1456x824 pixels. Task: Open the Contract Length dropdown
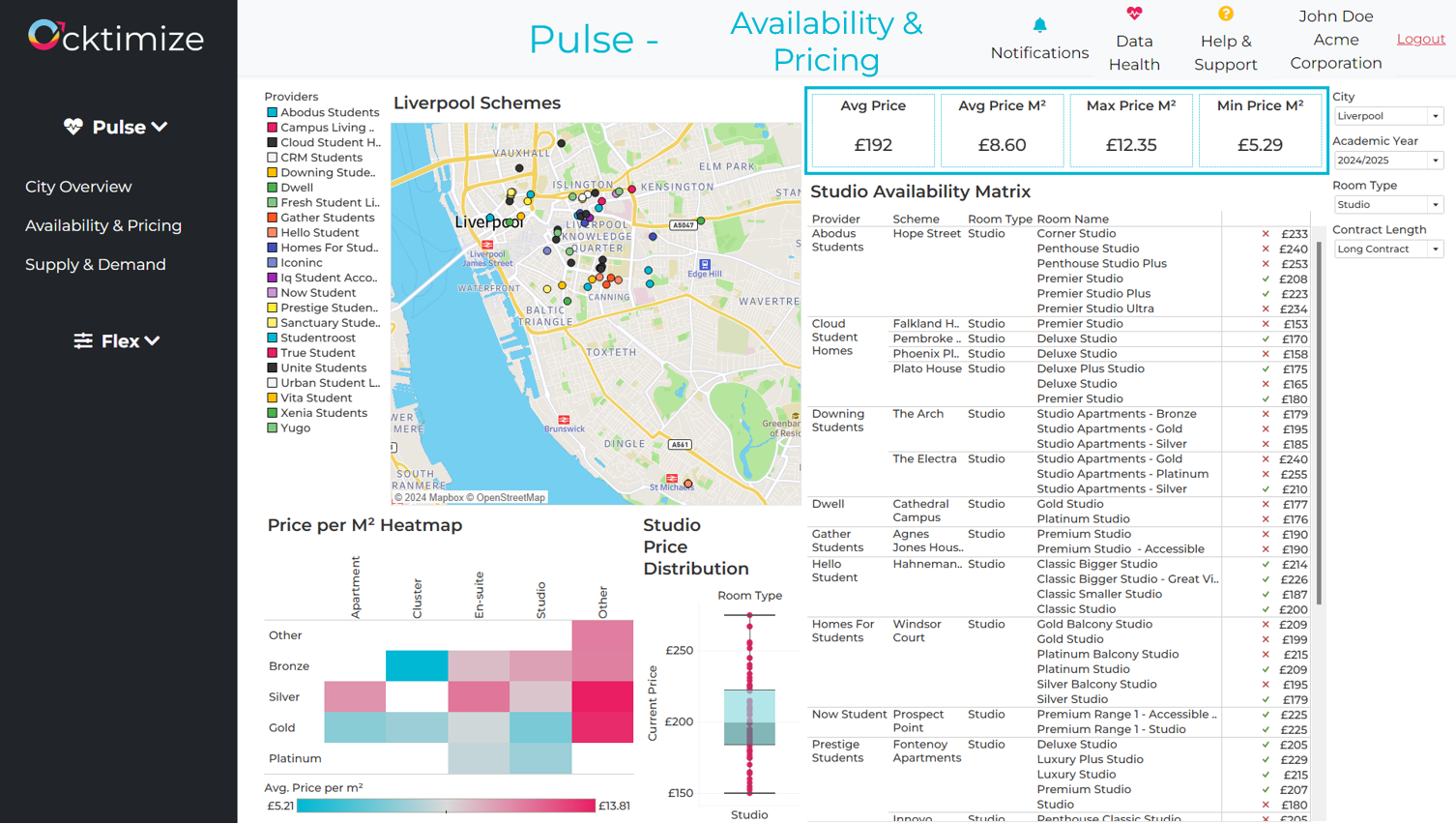(x=1387, y=250)
